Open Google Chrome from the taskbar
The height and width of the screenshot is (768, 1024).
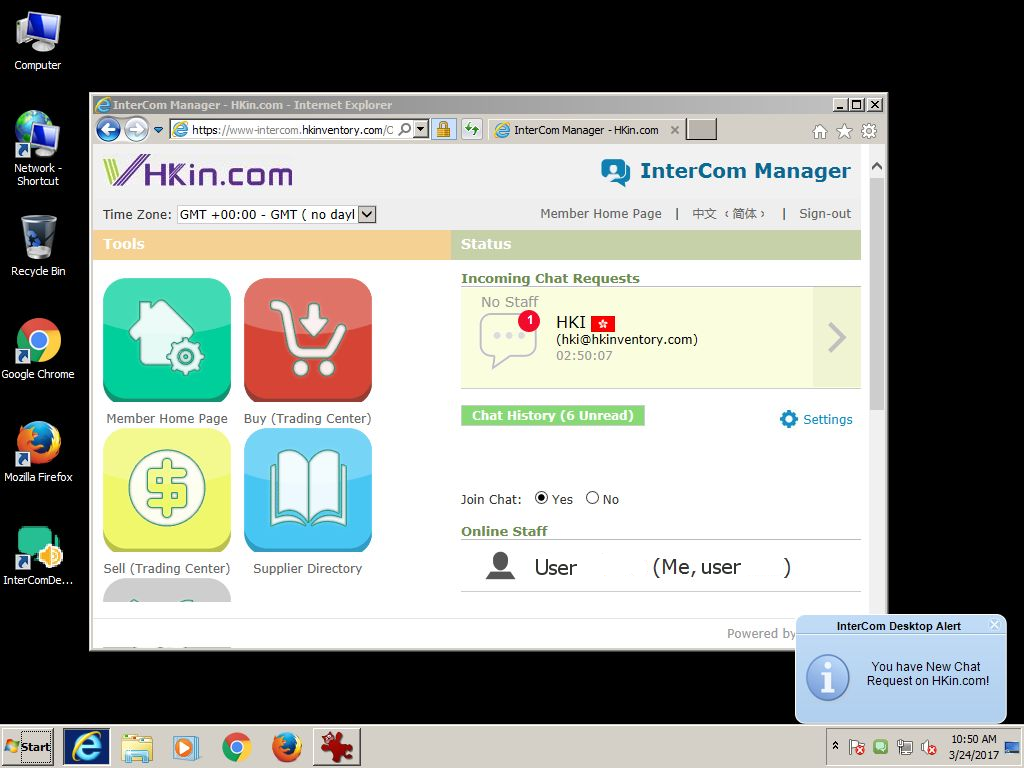237,747
